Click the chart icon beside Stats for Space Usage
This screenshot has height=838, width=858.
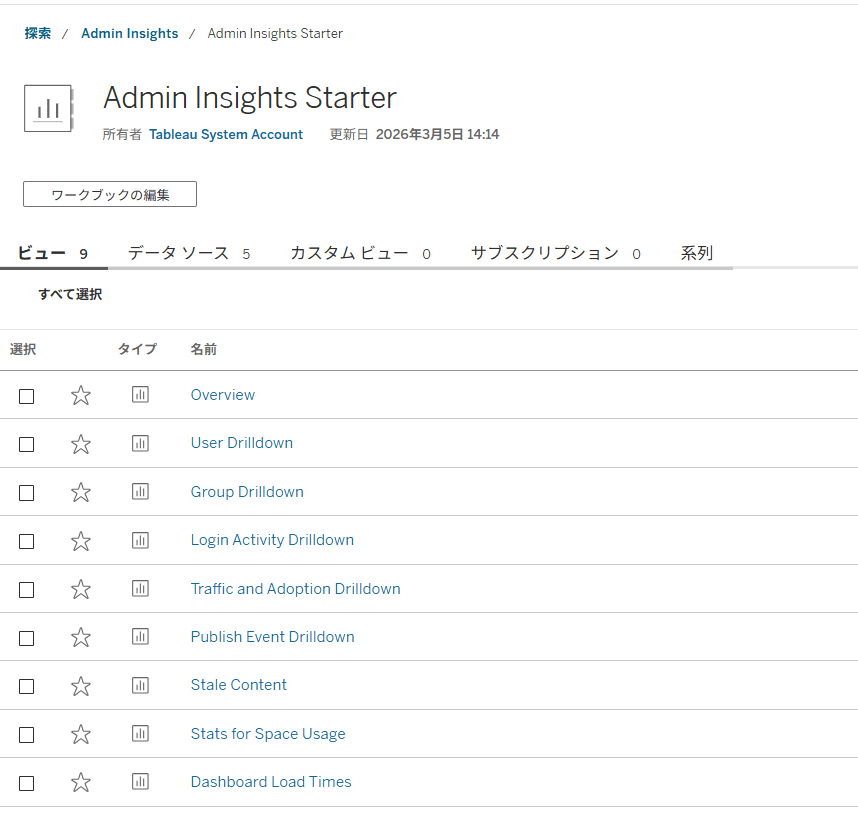coord(140,733)
